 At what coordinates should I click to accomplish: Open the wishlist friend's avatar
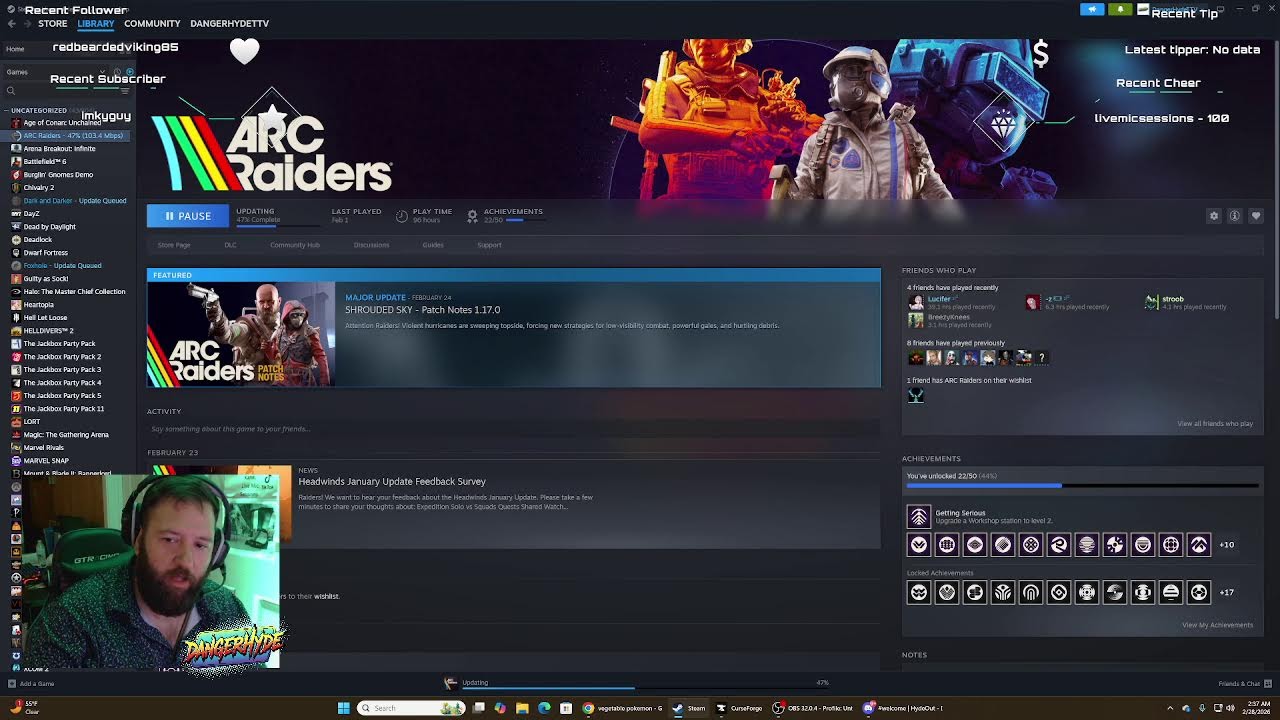point(915,395)
